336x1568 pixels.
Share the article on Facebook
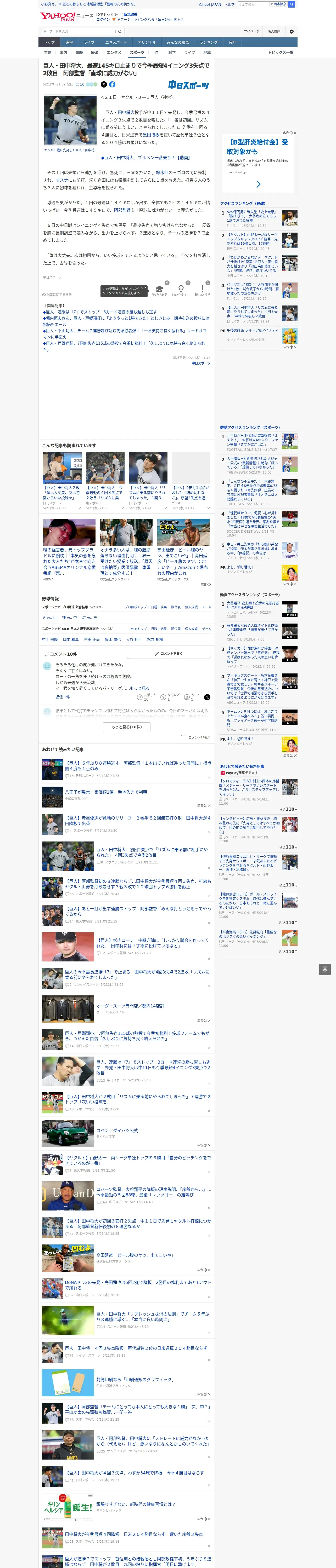pos(112,85)
